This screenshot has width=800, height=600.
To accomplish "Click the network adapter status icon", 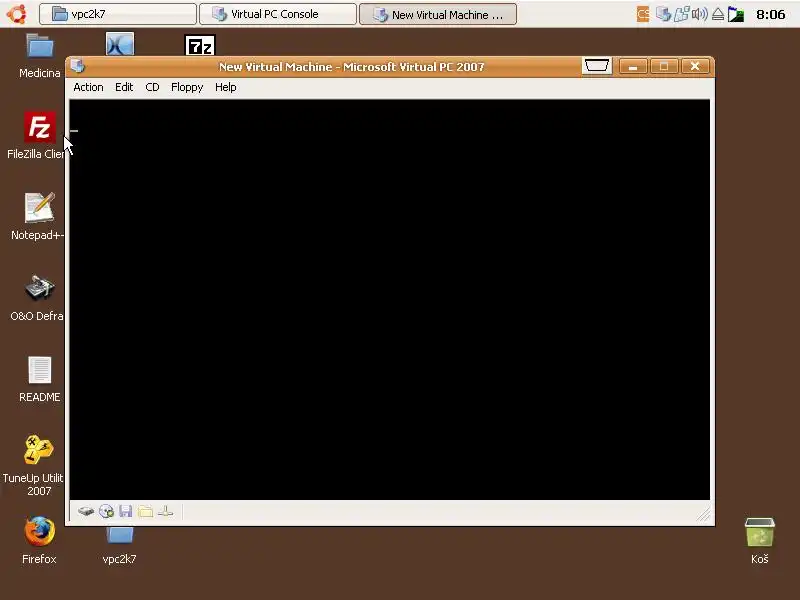I will point(165,511).
